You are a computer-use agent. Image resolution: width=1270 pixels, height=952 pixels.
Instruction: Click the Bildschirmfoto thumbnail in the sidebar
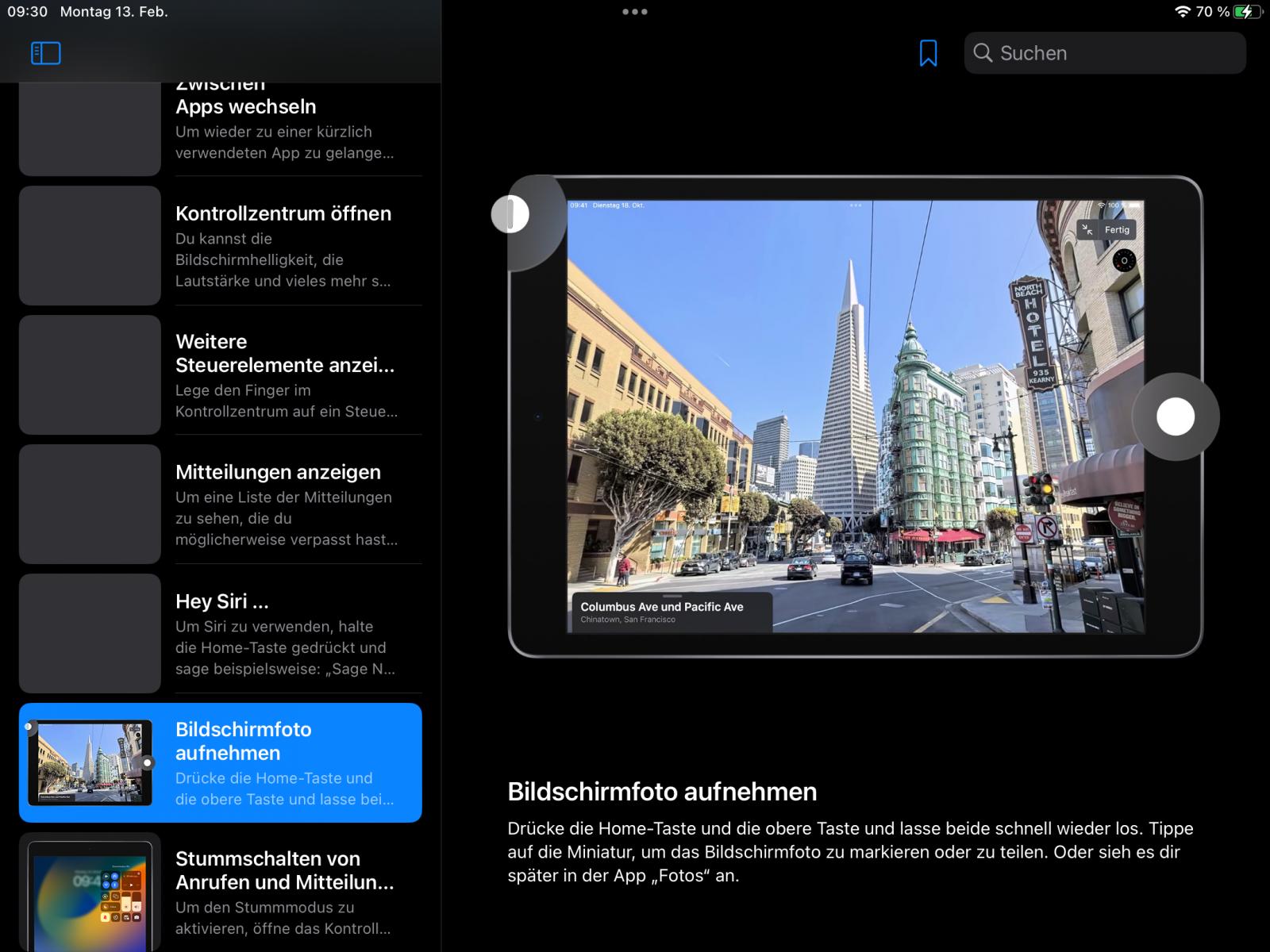click(90, 762)
